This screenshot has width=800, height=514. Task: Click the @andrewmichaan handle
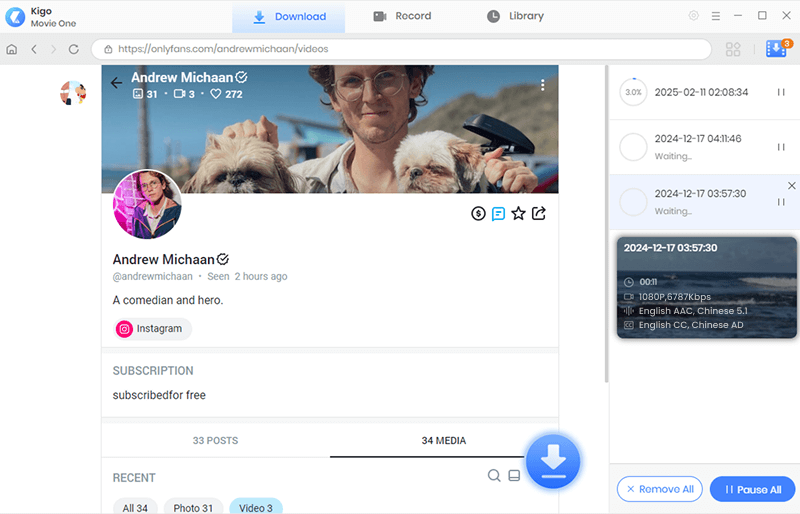(153, 276)
